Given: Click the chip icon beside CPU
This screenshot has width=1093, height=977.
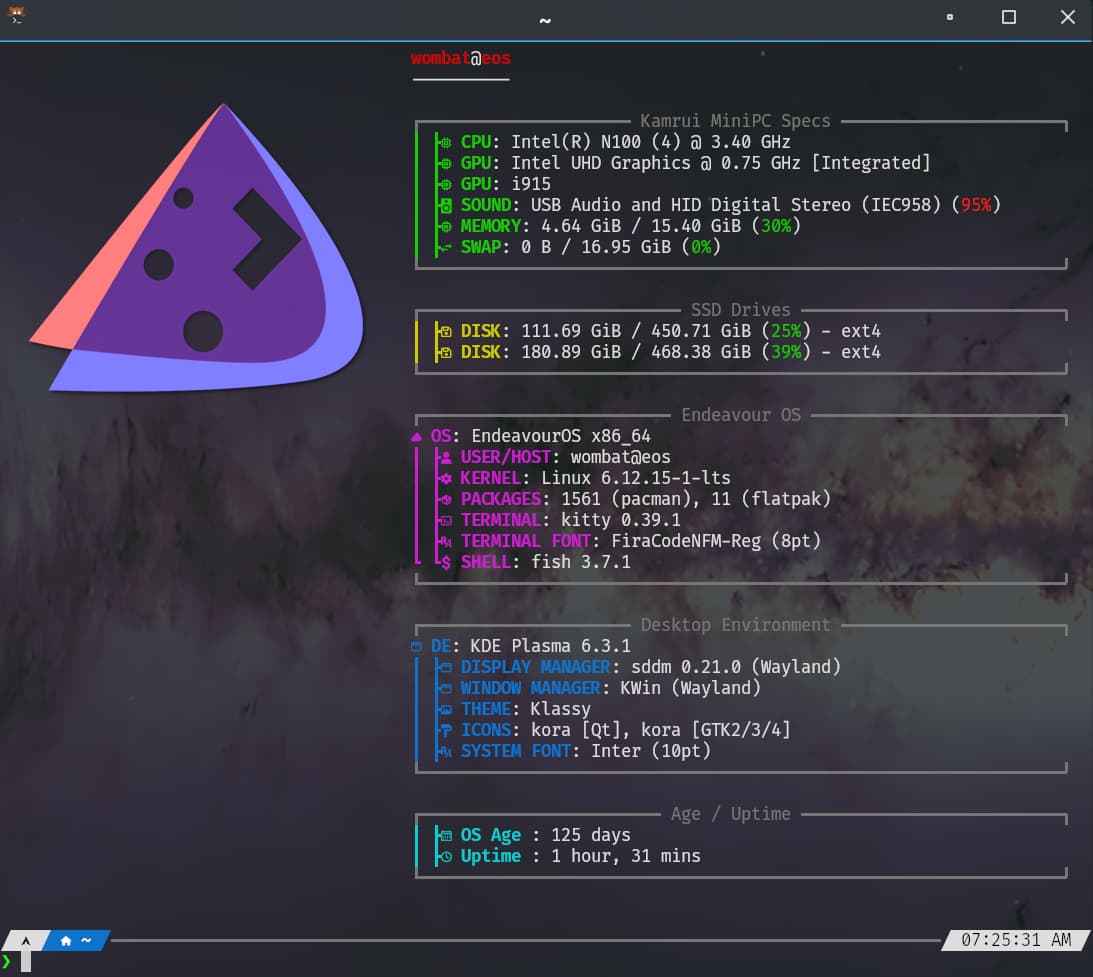Looking at the screenshot, I should [446, 143].
